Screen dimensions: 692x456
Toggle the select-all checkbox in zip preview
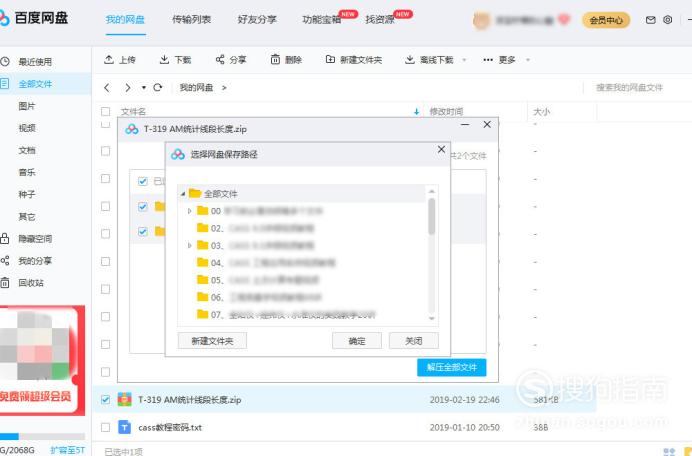143,181
